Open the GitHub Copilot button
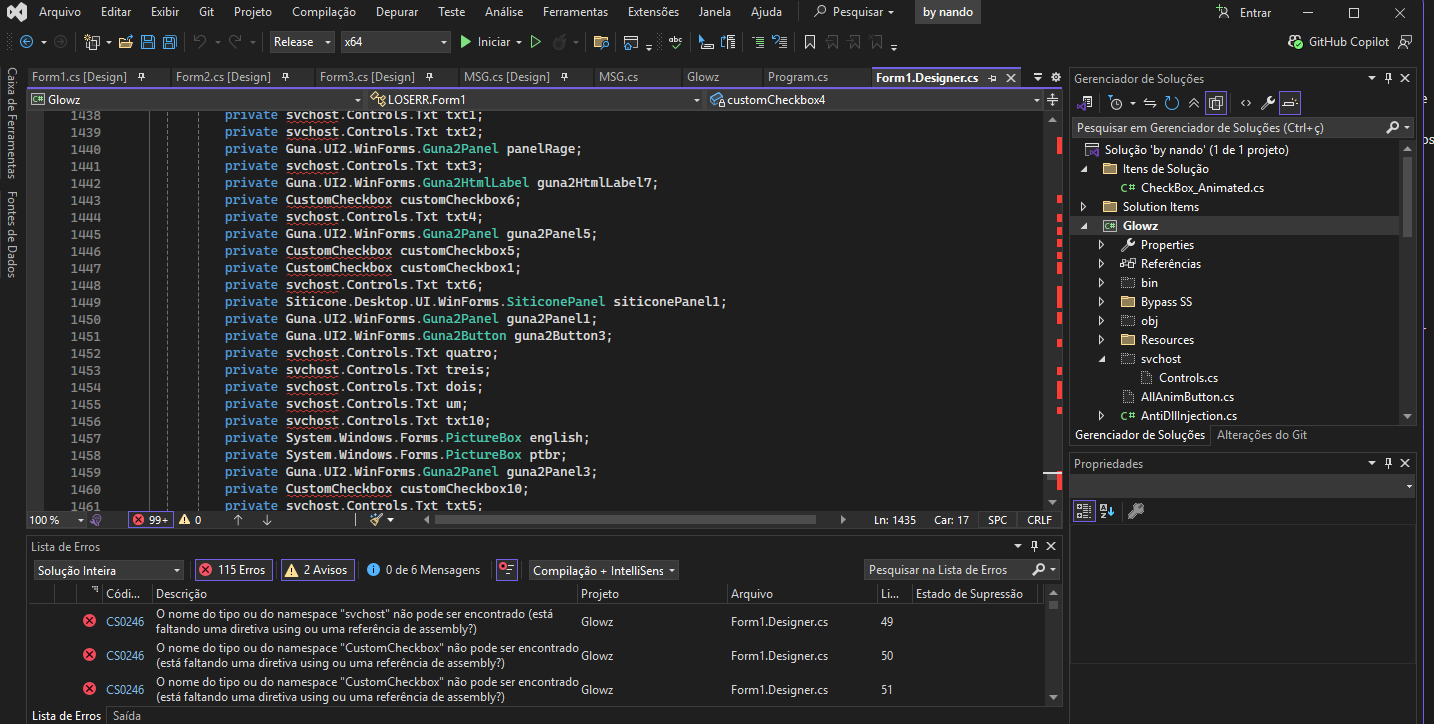 point(1339,42)
